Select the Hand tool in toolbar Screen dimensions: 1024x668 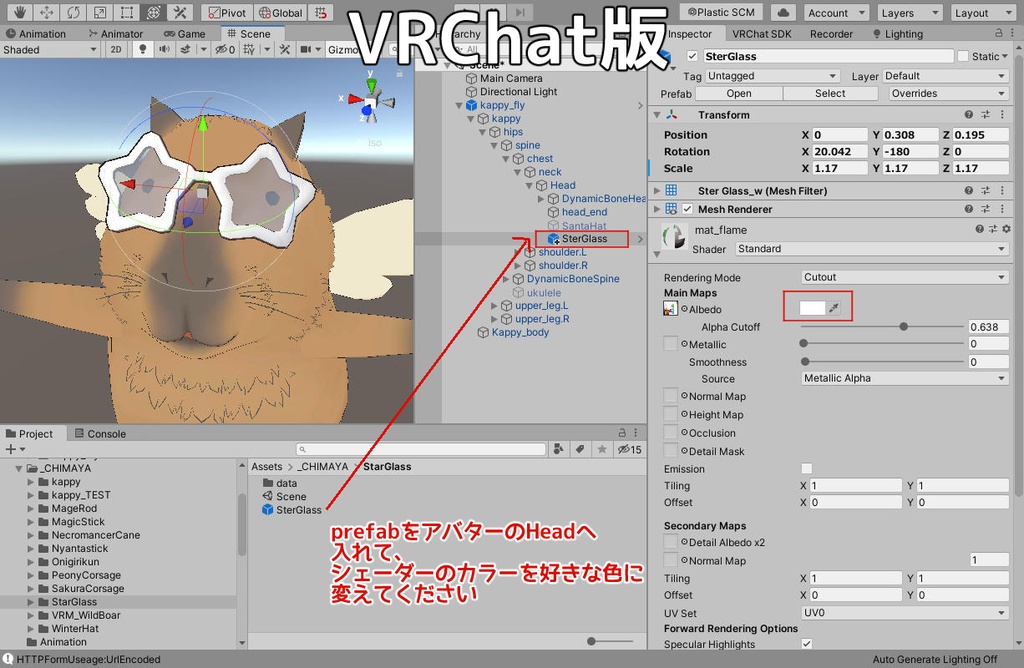(20, 12)
